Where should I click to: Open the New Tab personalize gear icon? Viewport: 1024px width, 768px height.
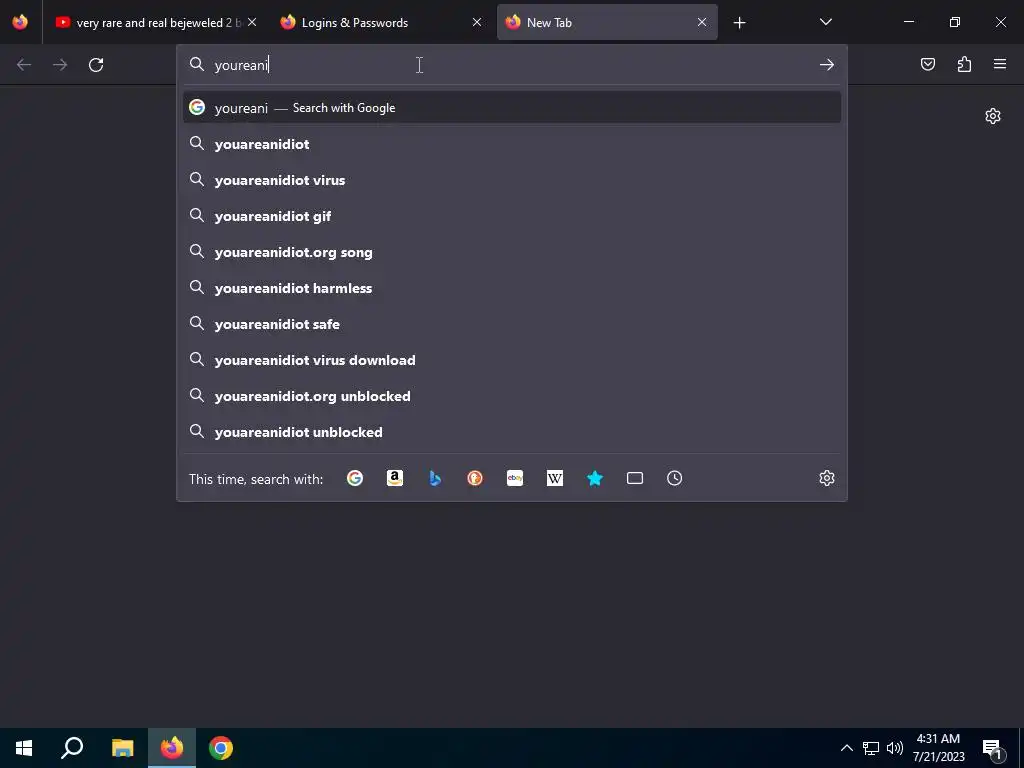coord(993,116)
